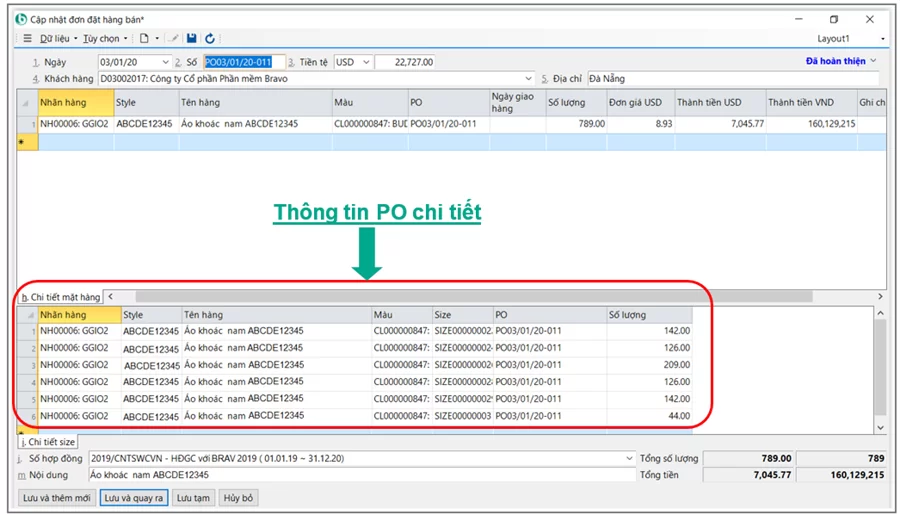Expand the Tiền tệ USD dropdown

coord(366,62)
